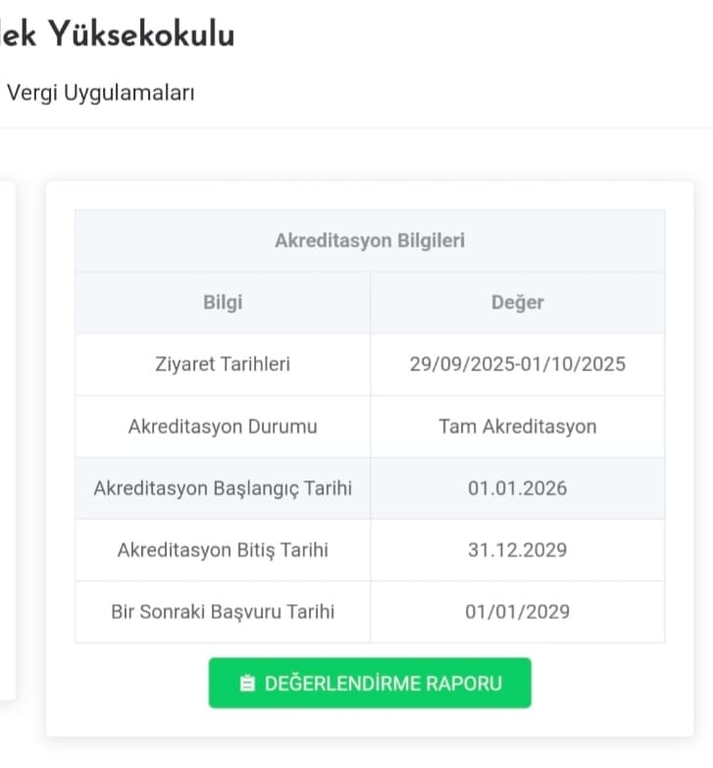Image resolution: width=713 pixels, height=768 pixels.
Task: Click the Bir Sonraki Başvuru Tarihi label
Action: (x=222, y=611)
